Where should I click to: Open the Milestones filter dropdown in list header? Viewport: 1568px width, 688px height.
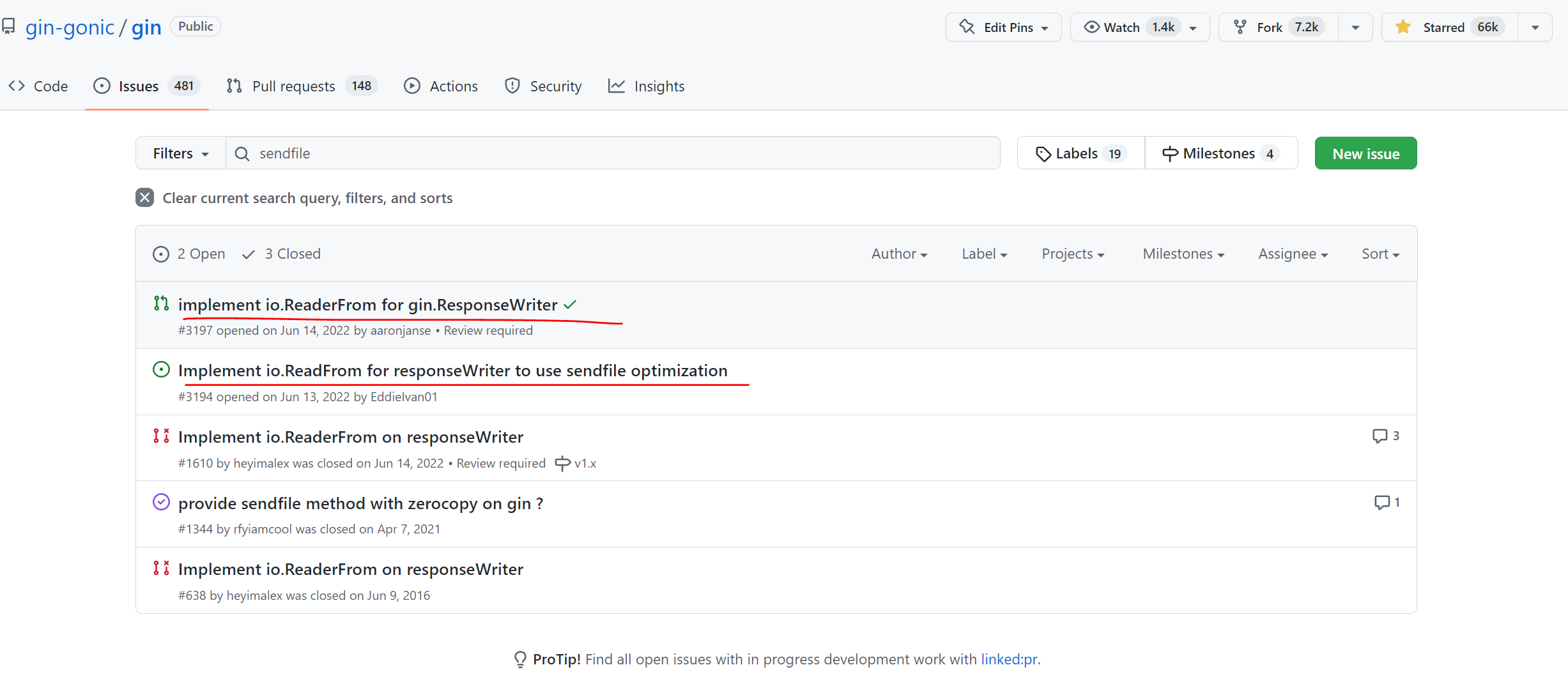[x=1183, y=254]
